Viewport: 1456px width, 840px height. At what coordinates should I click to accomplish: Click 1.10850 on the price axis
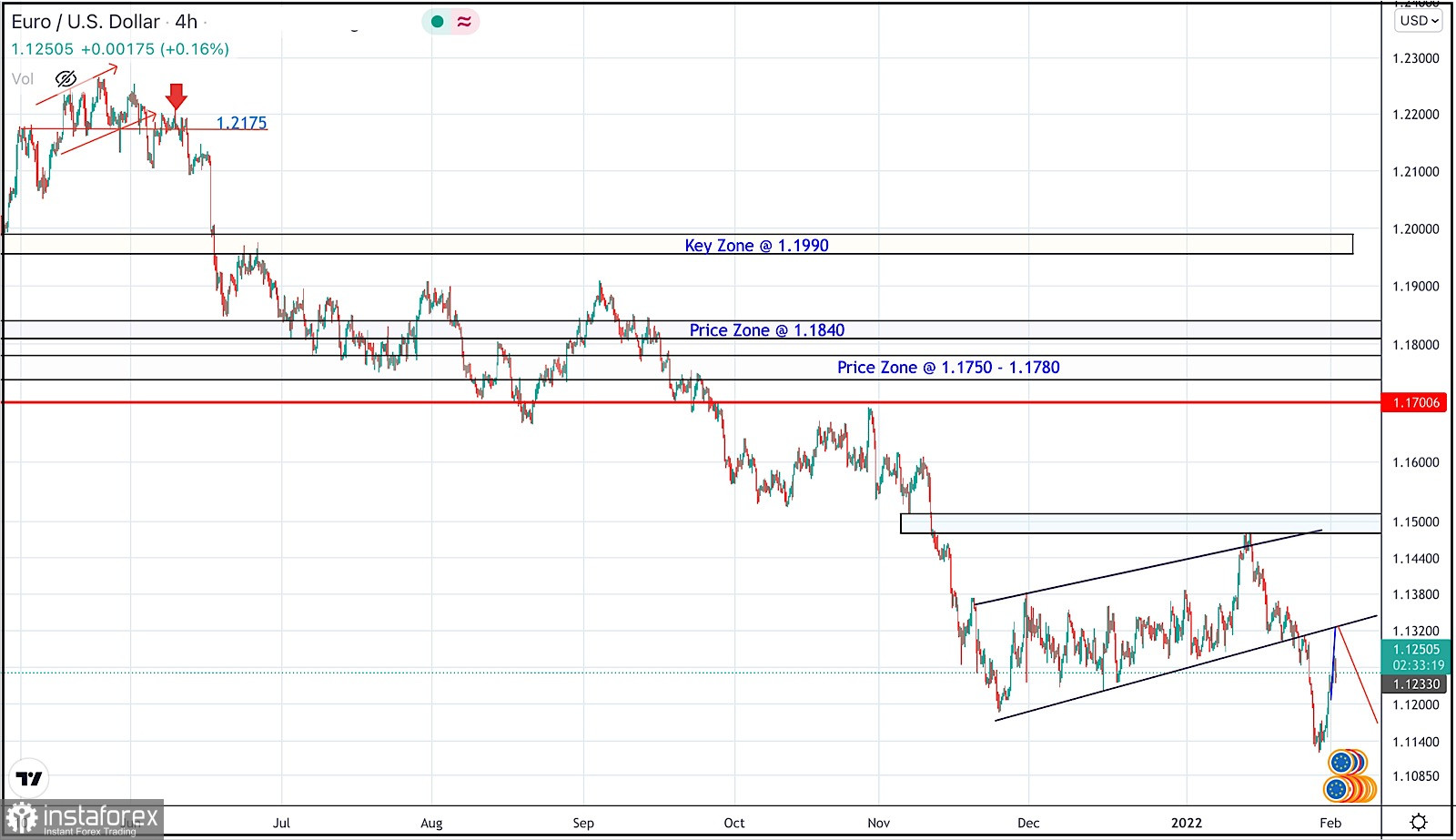(x=1416, y=777)
